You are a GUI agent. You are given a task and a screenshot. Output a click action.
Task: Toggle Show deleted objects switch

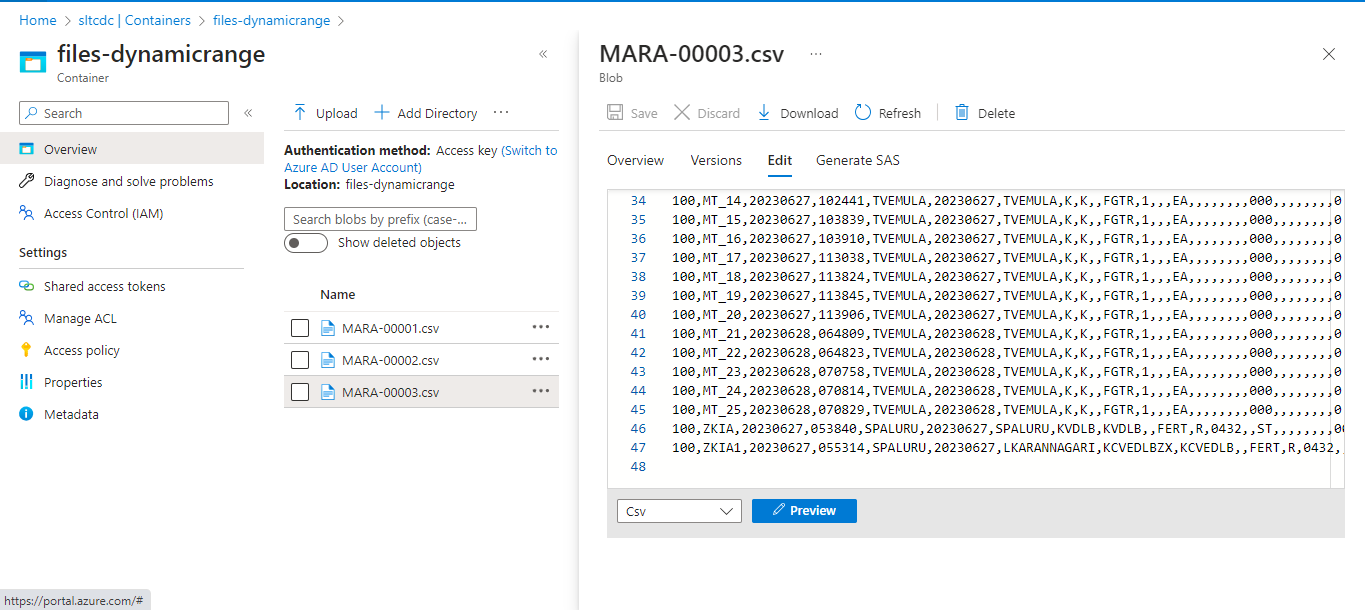point(306,243)
